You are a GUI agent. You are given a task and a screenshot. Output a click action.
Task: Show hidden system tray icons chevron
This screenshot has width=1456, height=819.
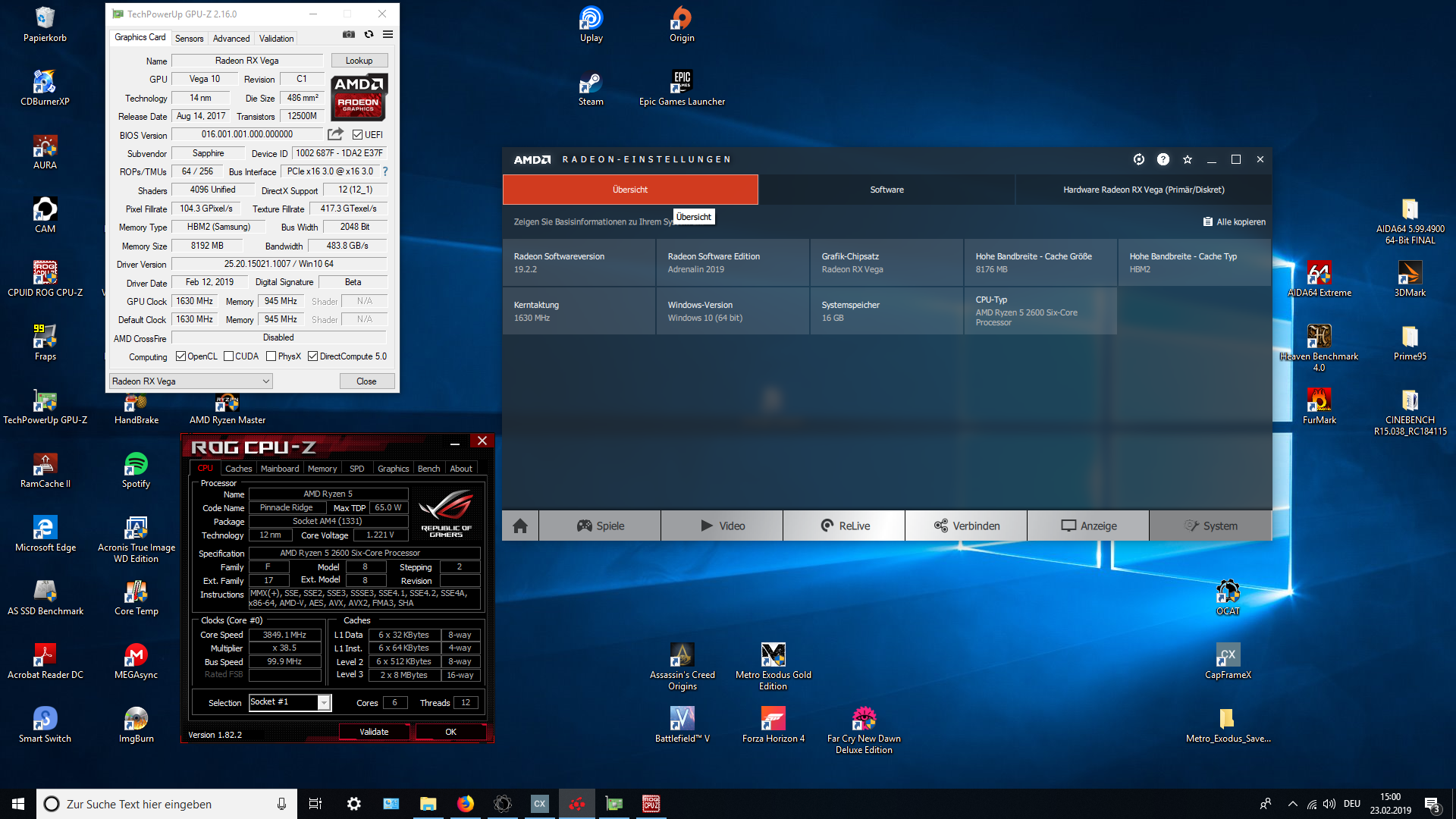pos(1292,804)
